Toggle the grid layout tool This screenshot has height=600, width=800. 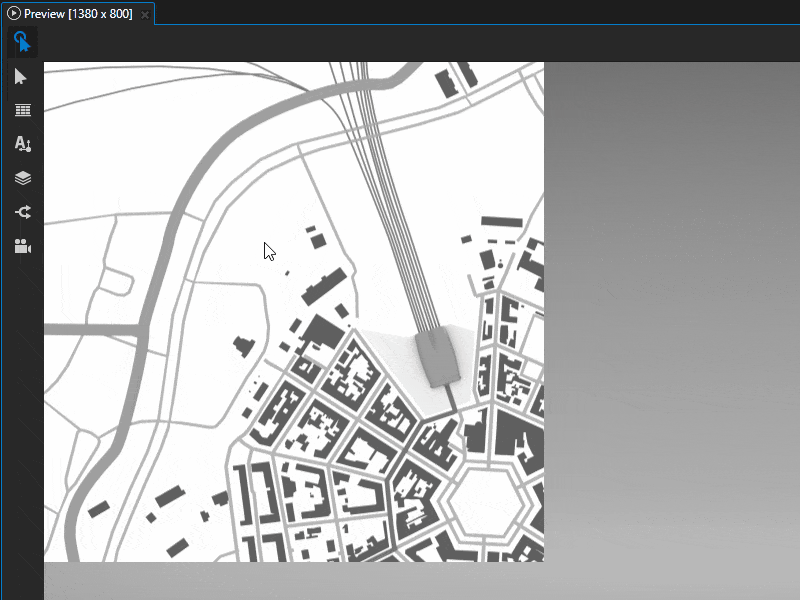click(x=22, y=111)
